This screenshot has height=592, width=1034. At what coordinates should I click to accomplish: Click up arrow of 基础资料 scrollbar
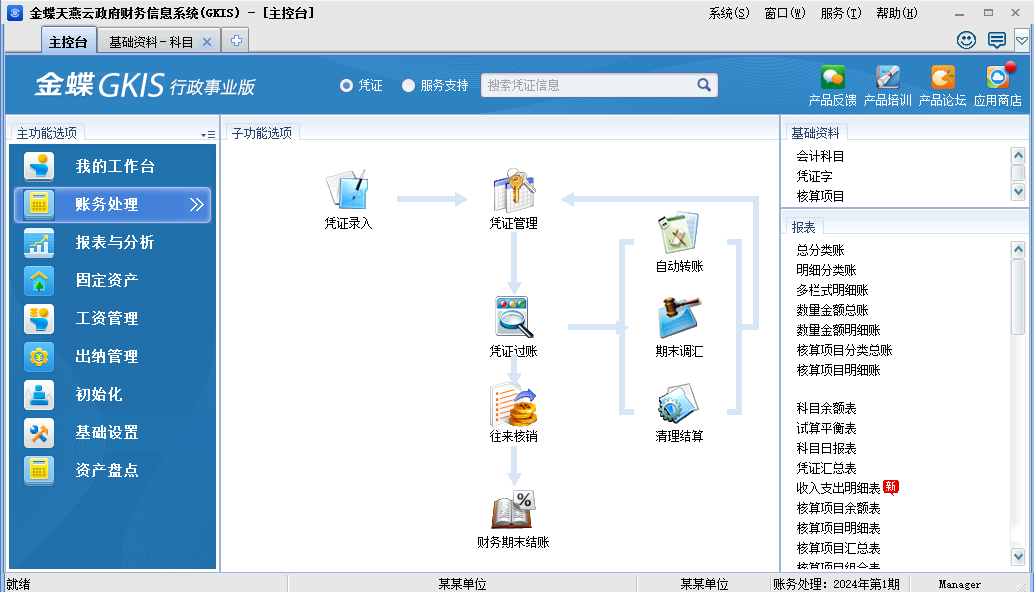(1018, 156)
